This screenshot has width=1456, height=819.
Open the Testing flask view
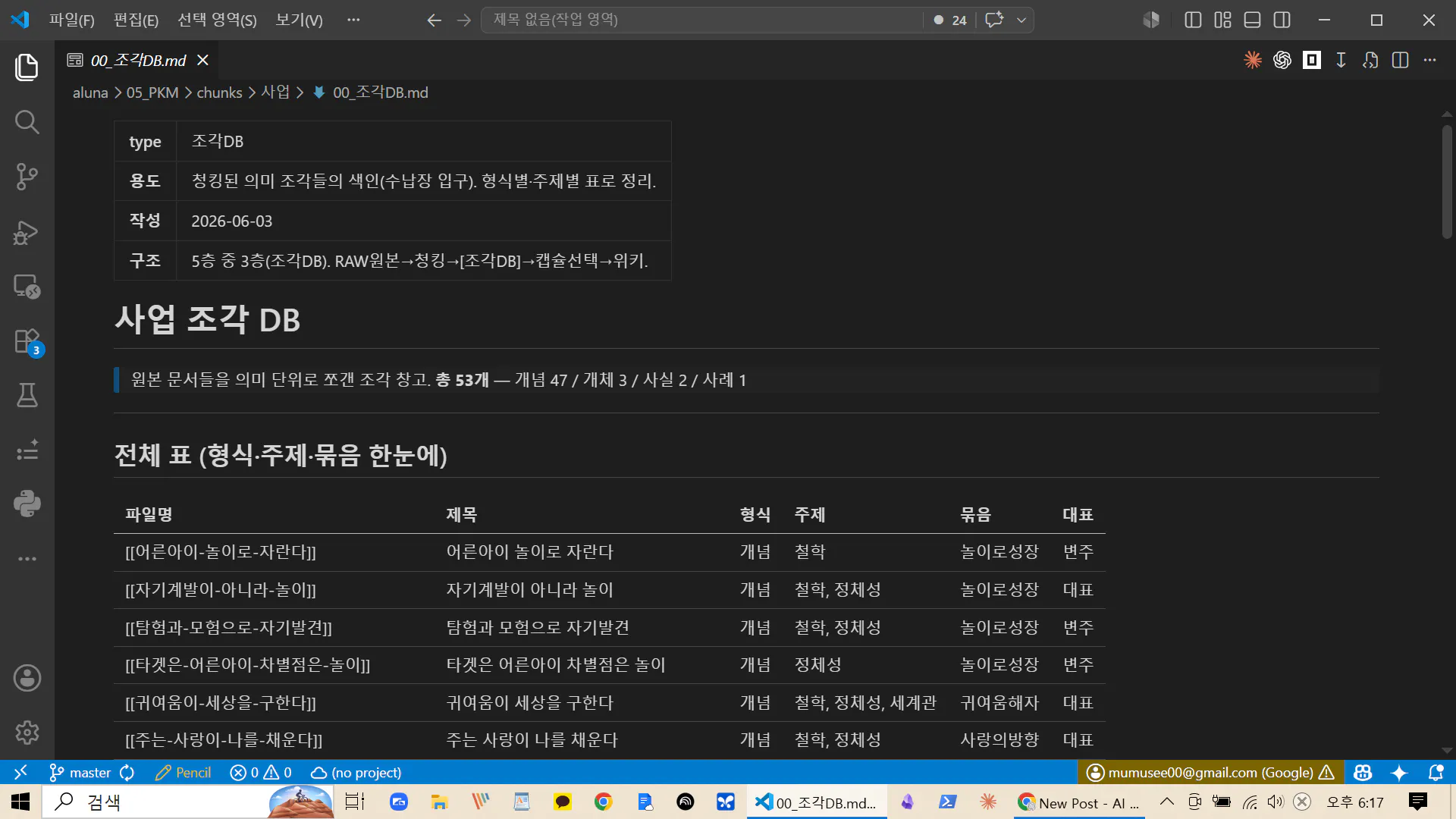point(27,395)
